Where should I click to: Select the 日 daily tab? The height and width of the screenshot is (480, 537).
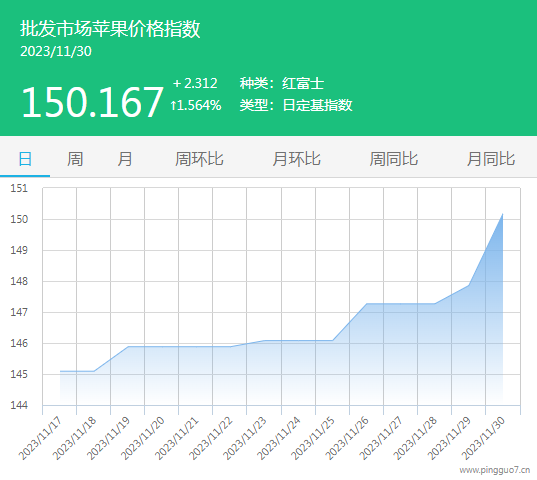click(25, 159)
